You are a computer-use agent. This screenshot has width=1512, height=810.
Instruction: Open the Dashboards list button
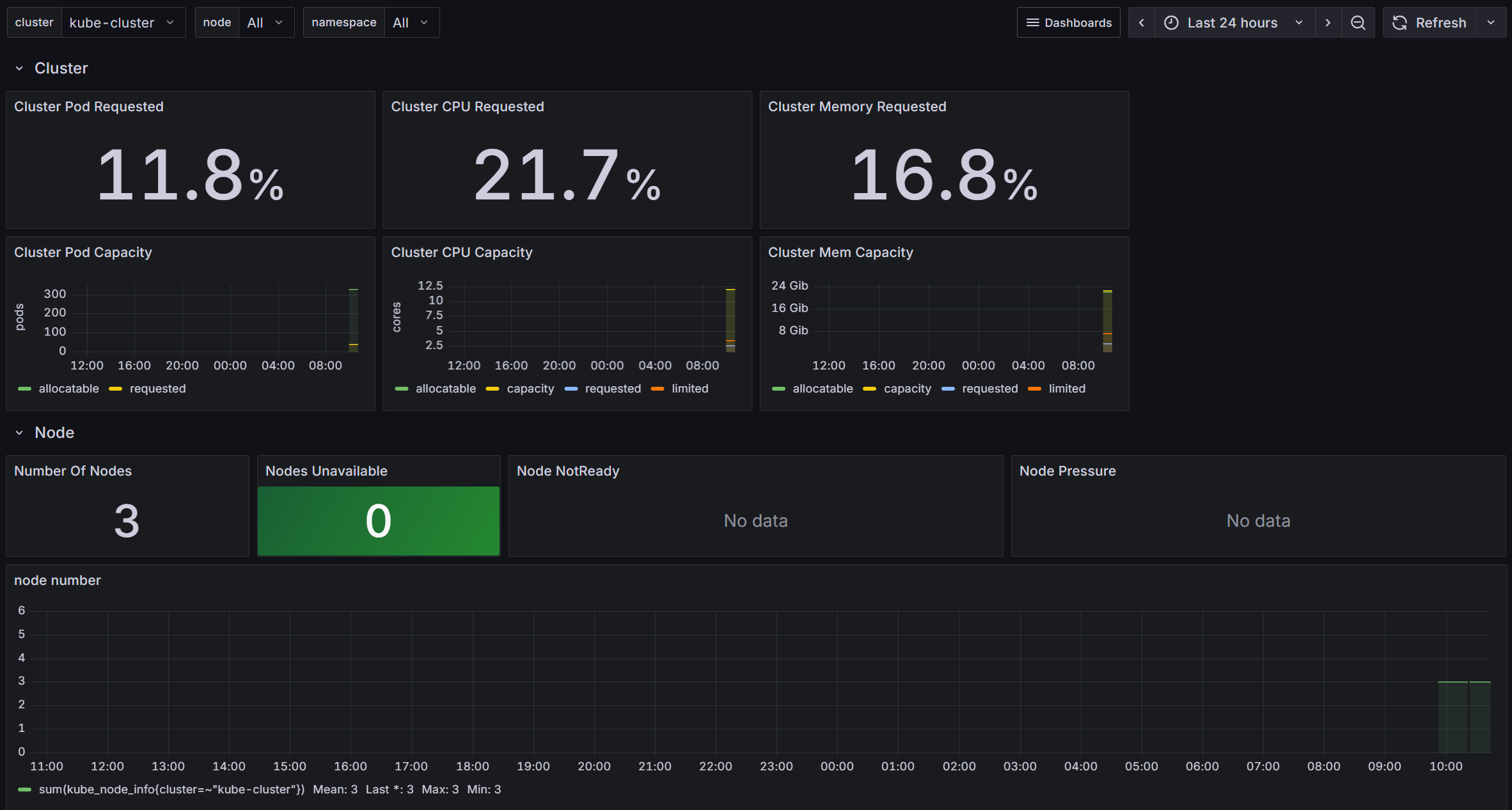point(1068,23)
